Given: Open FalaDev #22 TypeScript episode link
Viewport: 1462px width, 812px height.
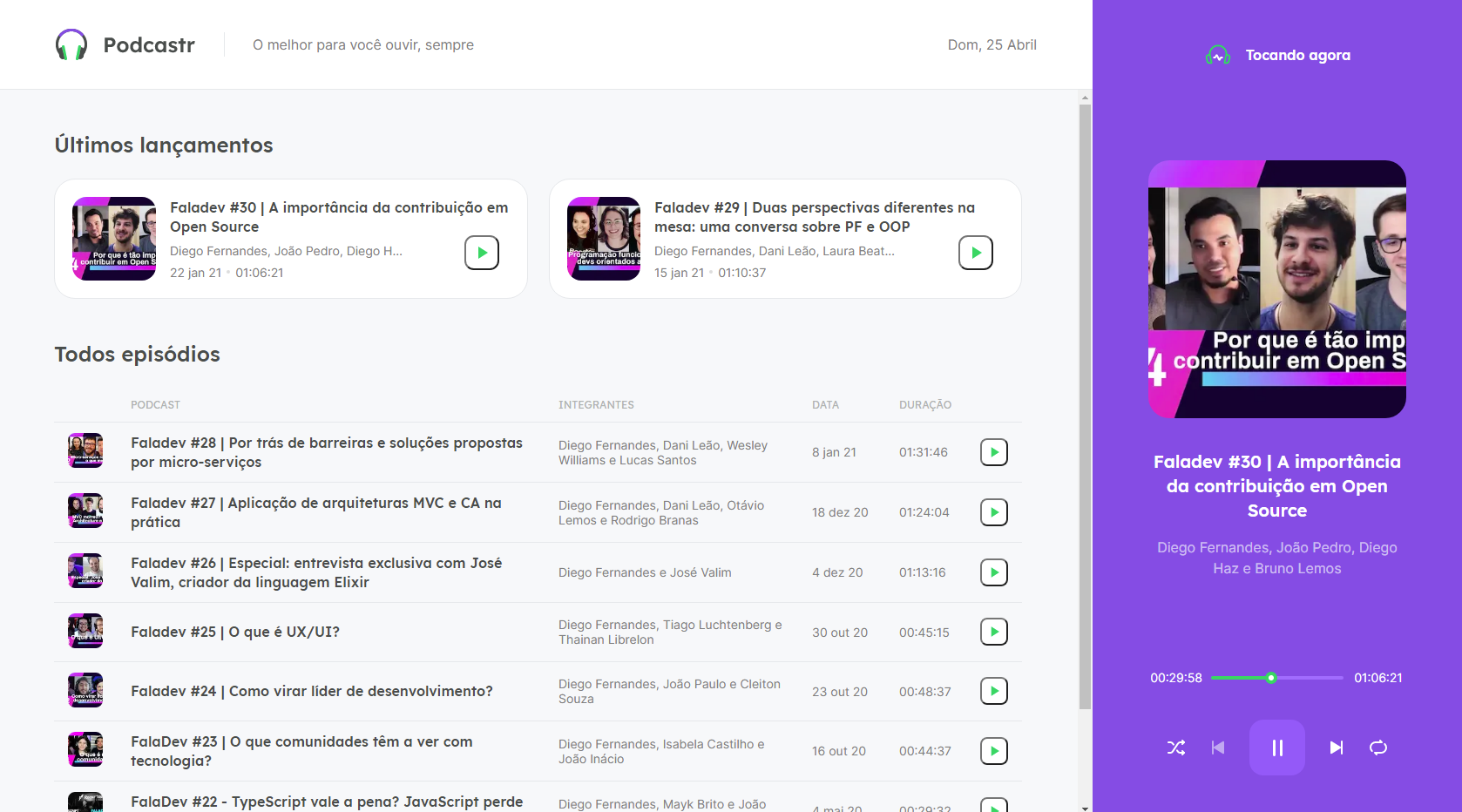Looking at the screenshot, I should point(327,802).
